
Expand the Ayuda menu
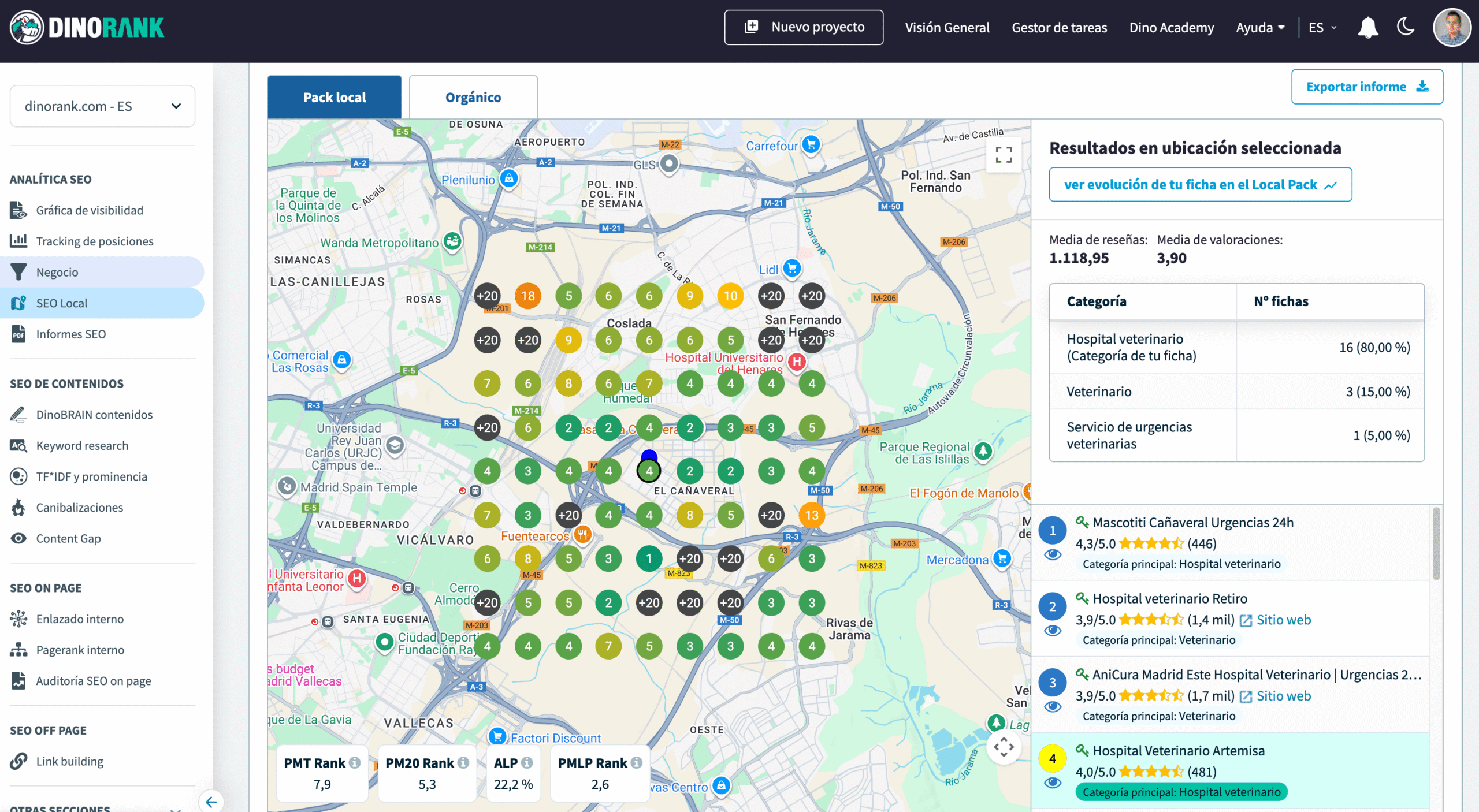tap(1259, 28)
